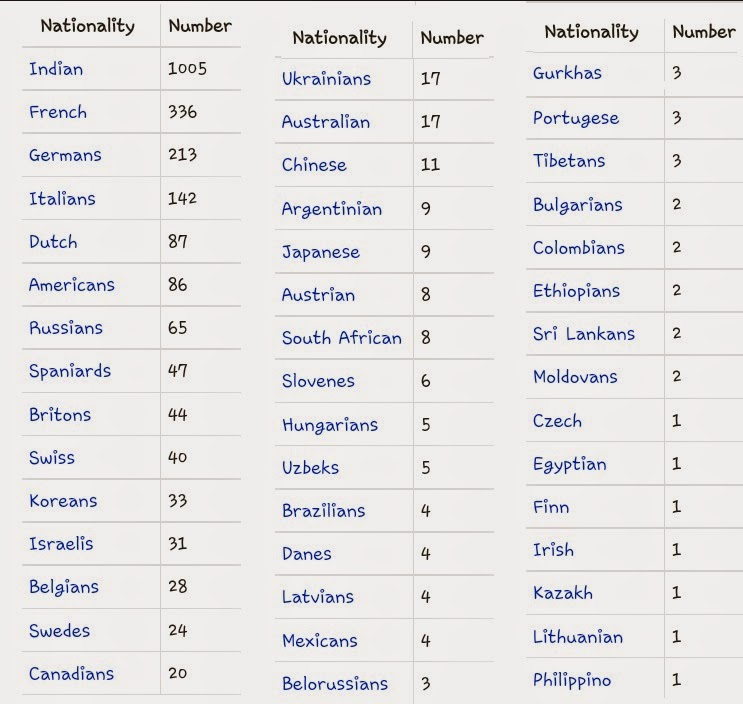Select the Germans link

point(65,155)
